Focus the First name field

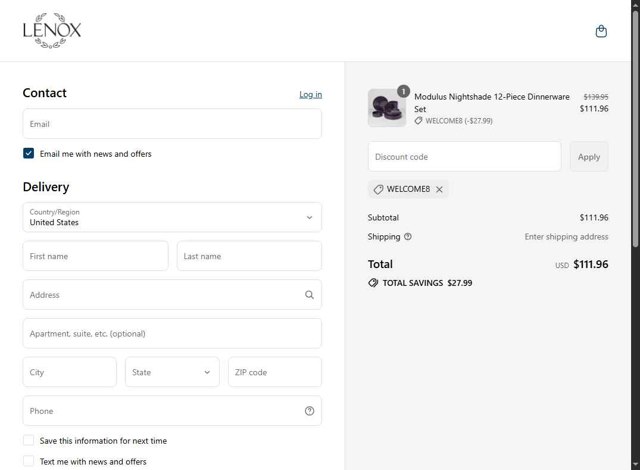pyautogui.click(x=96, y=256)
